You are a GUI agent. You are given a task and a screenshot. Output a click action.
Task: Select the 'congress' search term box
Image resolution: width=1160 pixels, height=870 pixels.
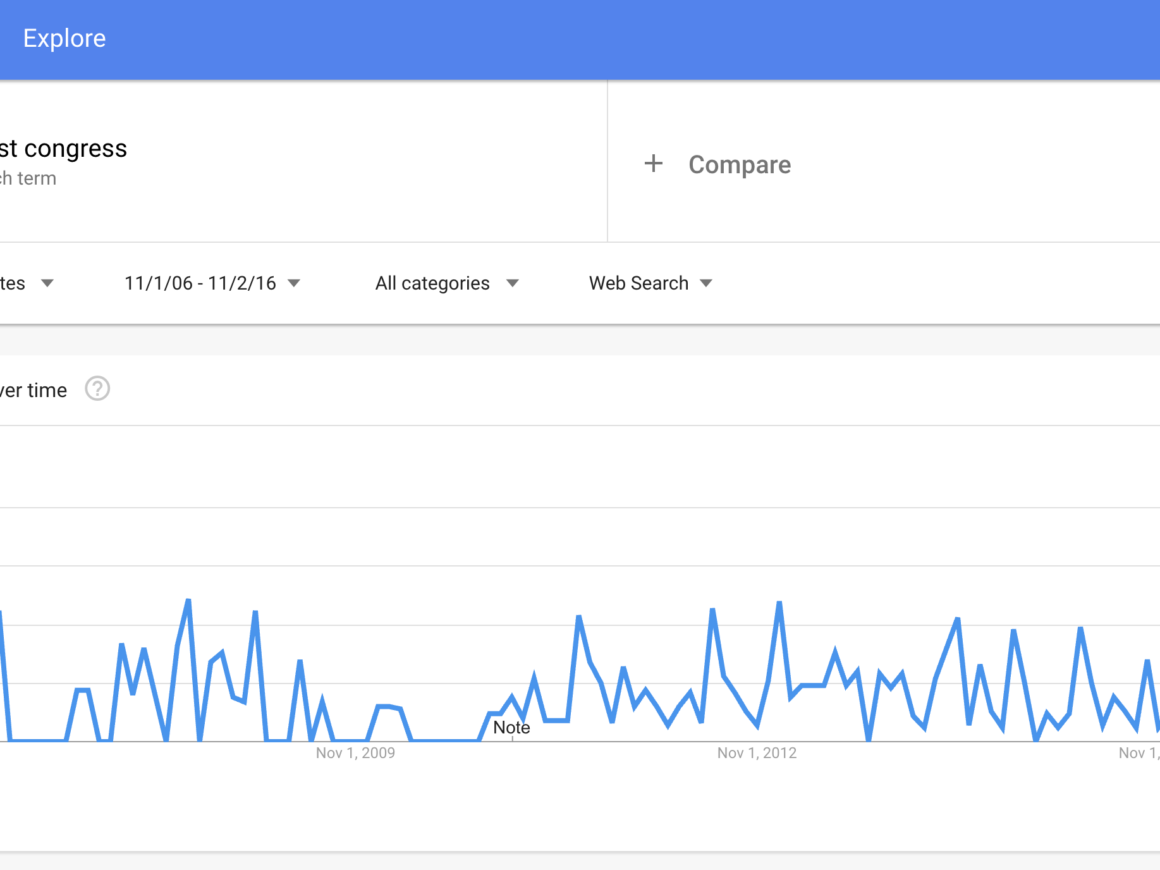point(64,149)
